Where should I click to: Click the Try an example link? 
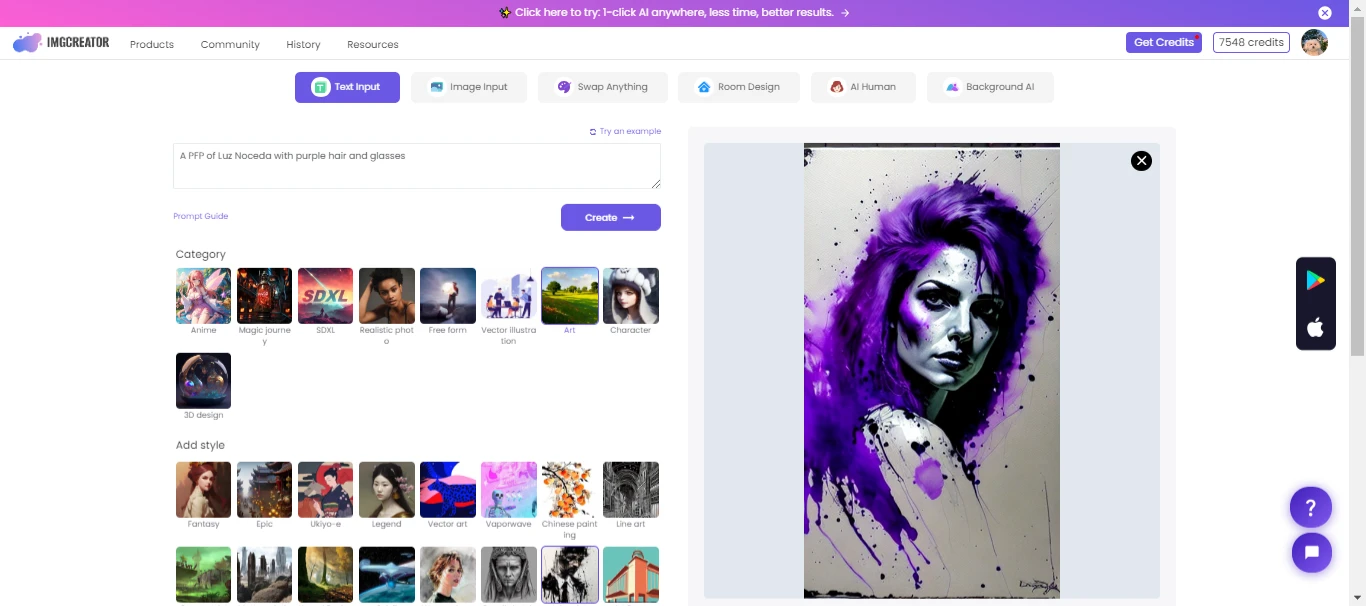coord(625,131)
